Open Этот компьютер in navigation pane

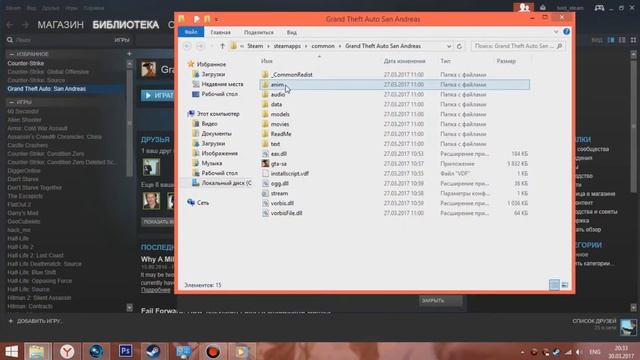[218, 114]
